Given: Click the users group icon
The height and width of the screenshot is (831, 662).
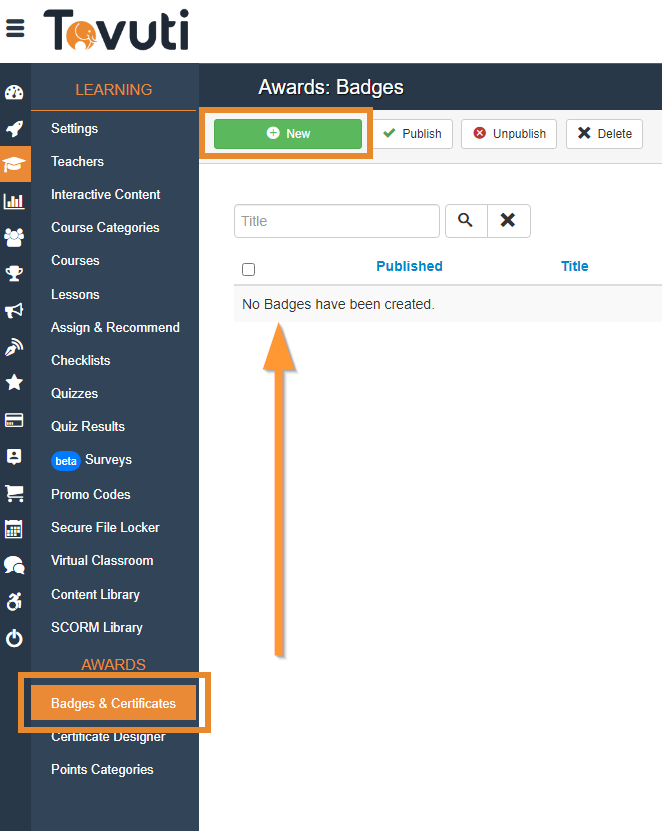Looking at the screenshot, I should (x=14, y=237).
